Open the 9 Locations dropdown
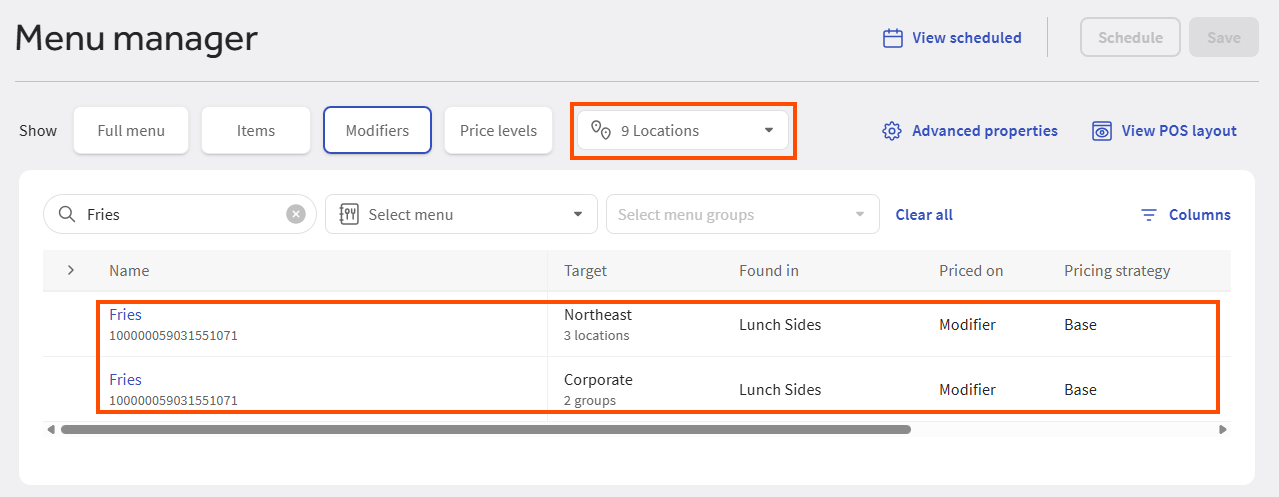The width and height of the screenshot is (1279, 497). click(683, 130)
